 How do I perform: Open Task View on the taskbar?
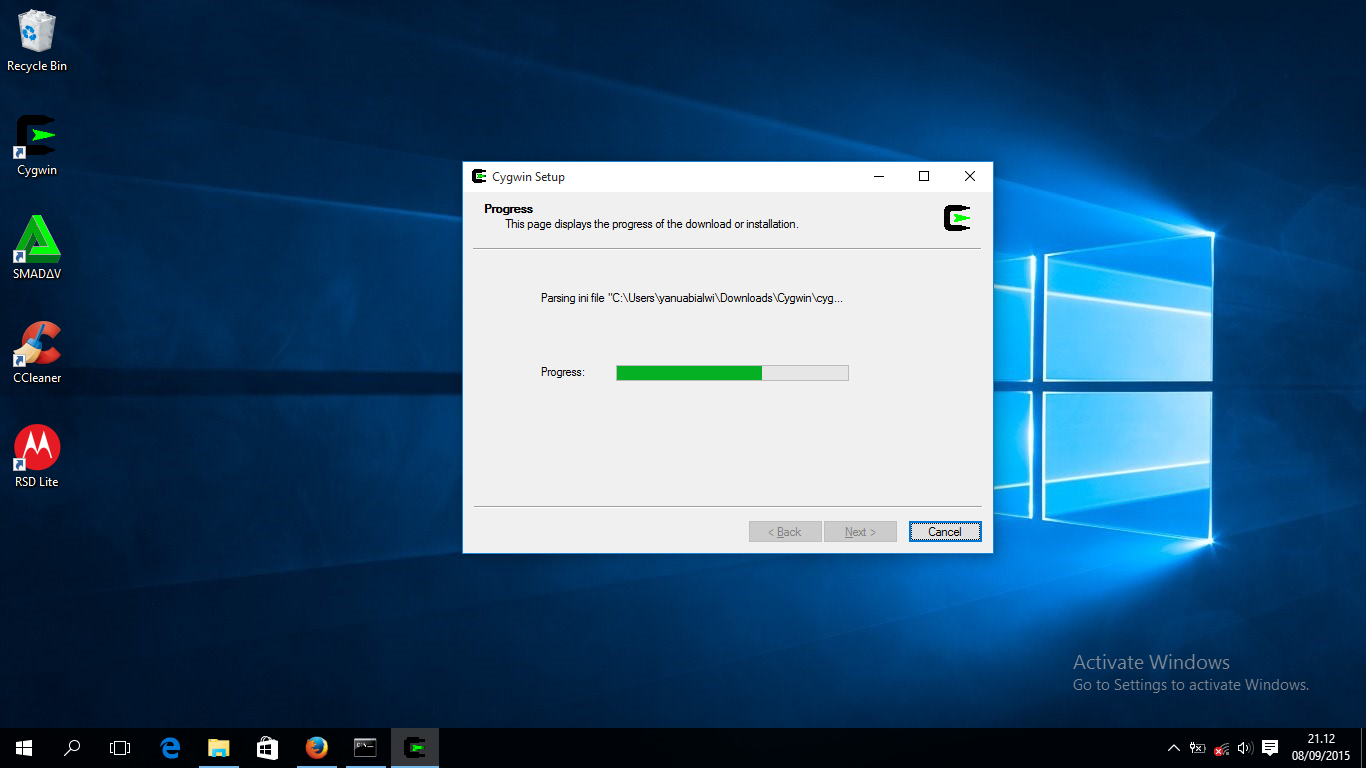(120, 748)
